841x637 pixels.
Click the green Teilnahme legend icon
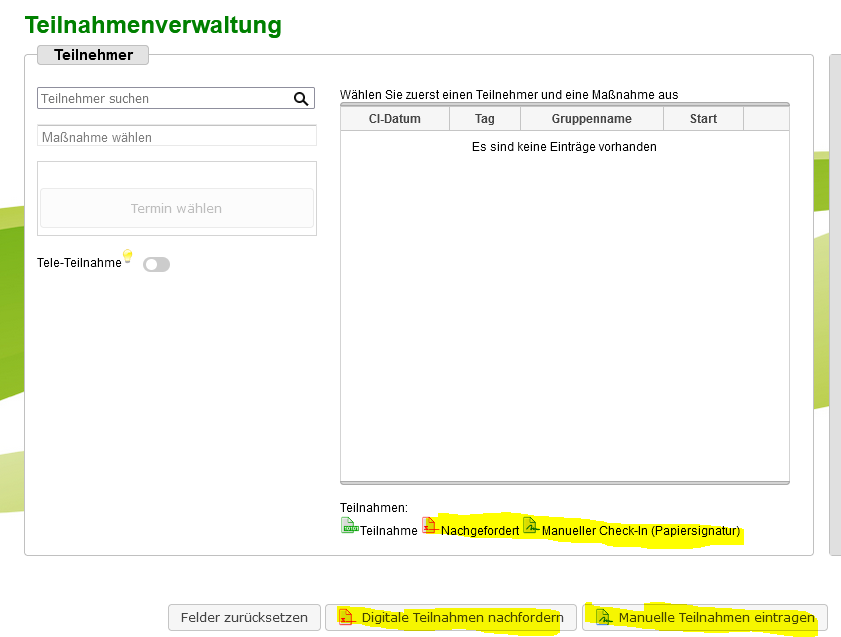[349, 526]
